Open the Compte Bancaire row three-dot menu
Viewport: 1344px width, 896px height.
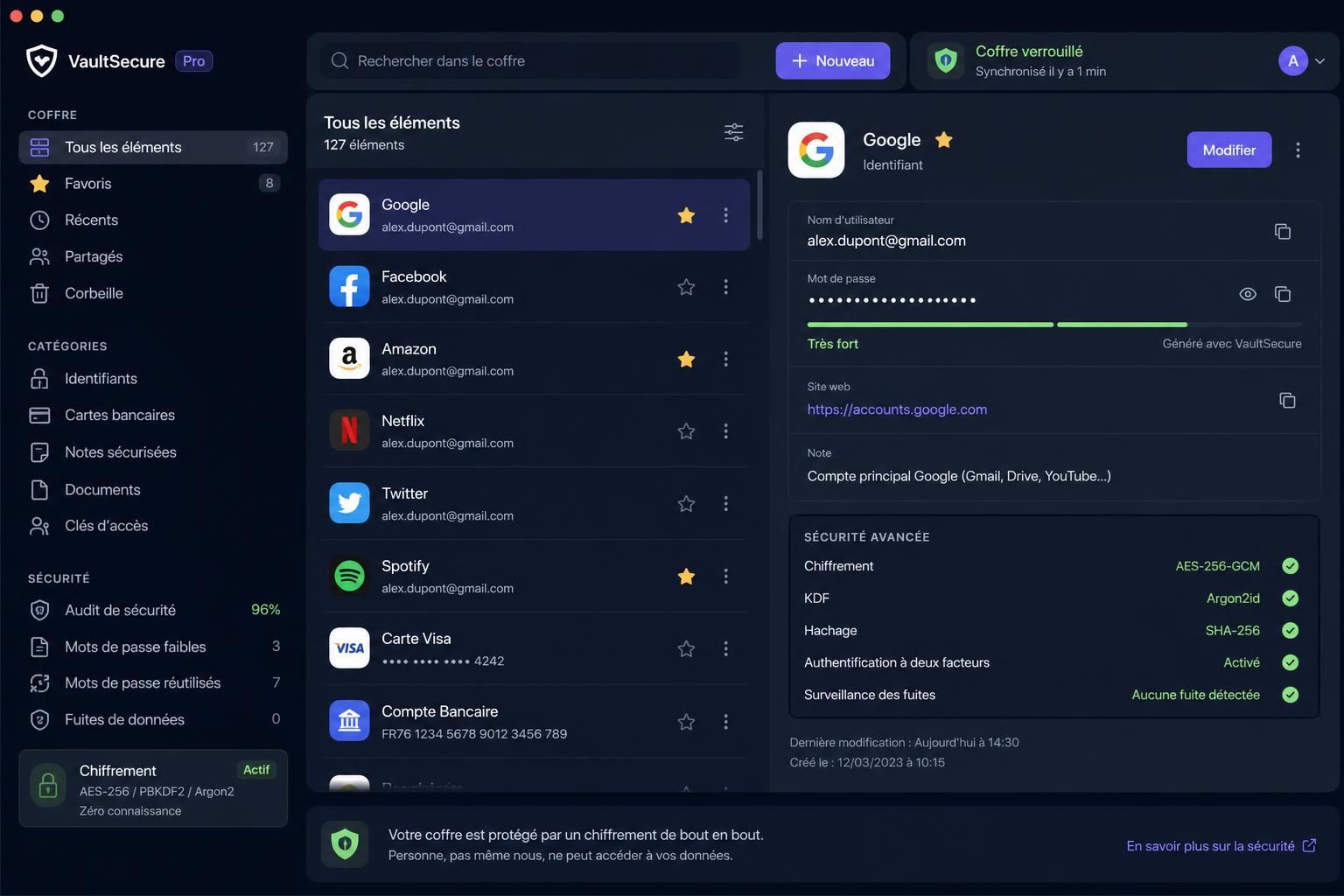[x=725, y=722]
